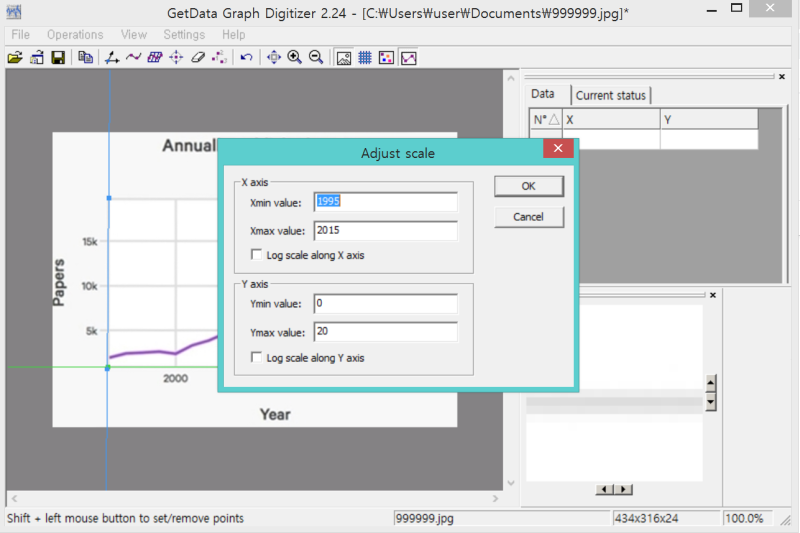Select the Digitize area grid tool
Image resolution: width=800 pixels, height=533 pixels.
(x=155, y=58)
